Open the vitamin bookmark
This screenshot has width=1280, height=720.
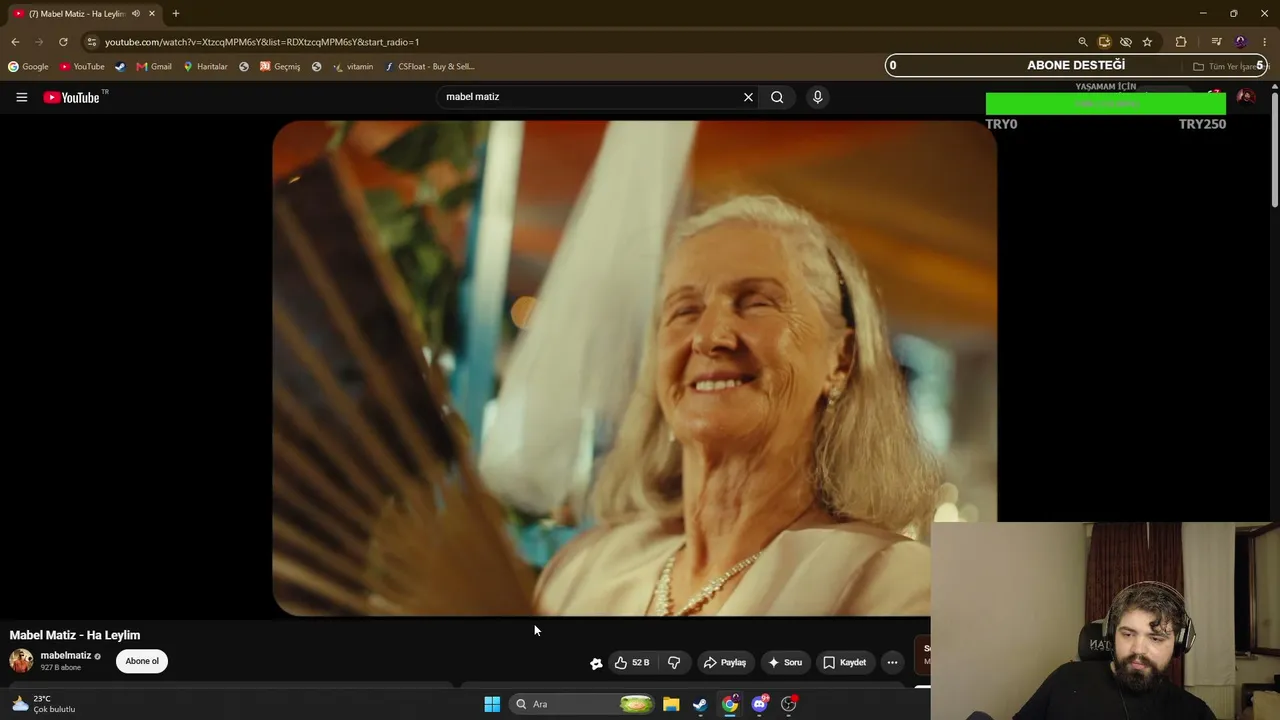(x=353, y=67)
